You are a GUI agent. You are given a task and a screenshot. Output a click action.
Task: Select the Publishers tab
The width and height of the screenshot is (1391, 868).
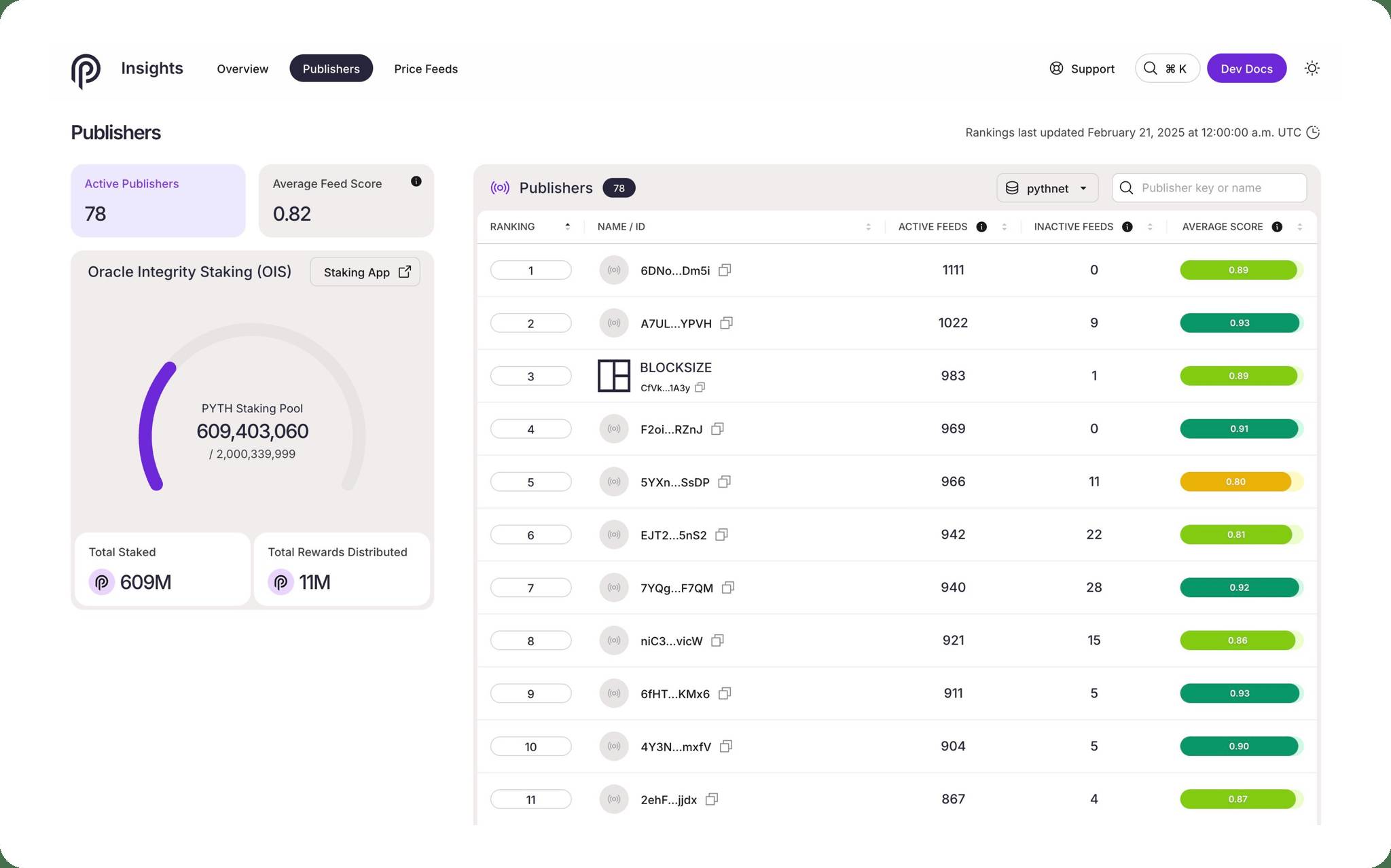[331, 69]
